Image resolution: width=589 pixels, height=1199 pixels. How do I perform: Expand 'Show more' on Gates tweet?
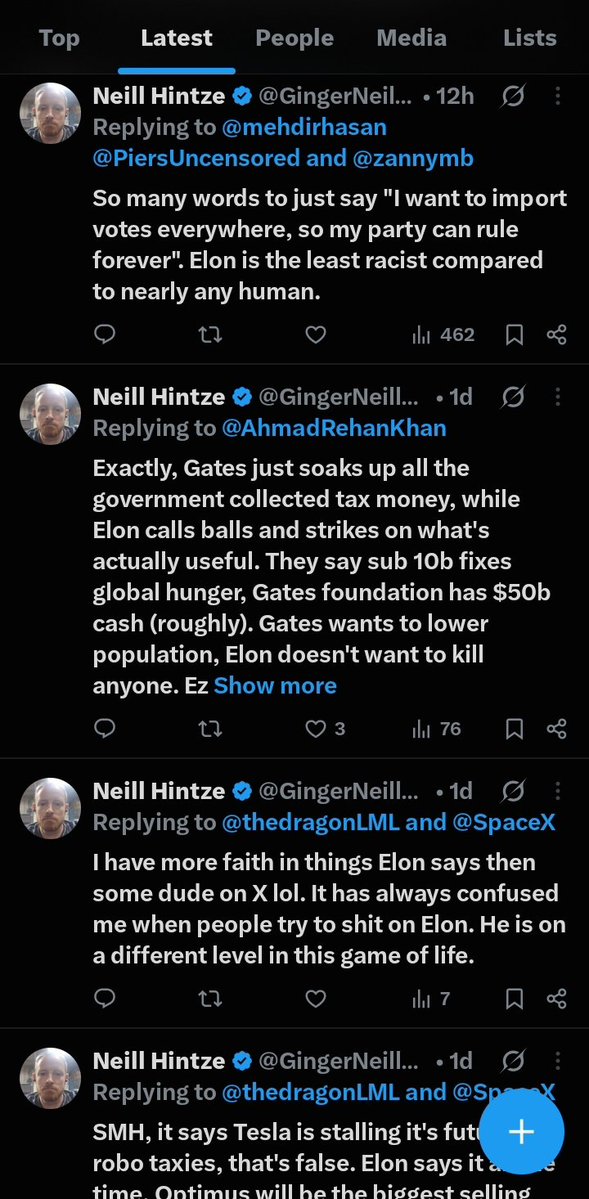275,685
